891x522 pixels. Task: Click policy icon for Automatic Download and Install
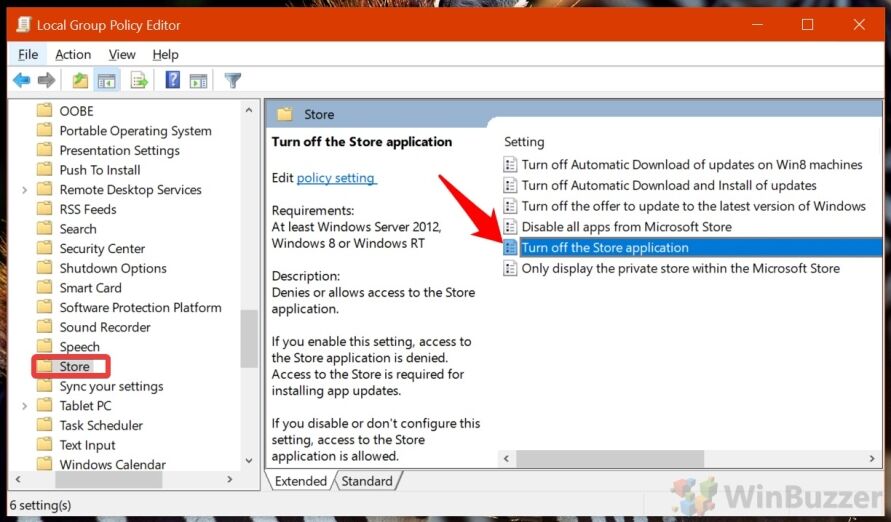[x=510, y=185]
